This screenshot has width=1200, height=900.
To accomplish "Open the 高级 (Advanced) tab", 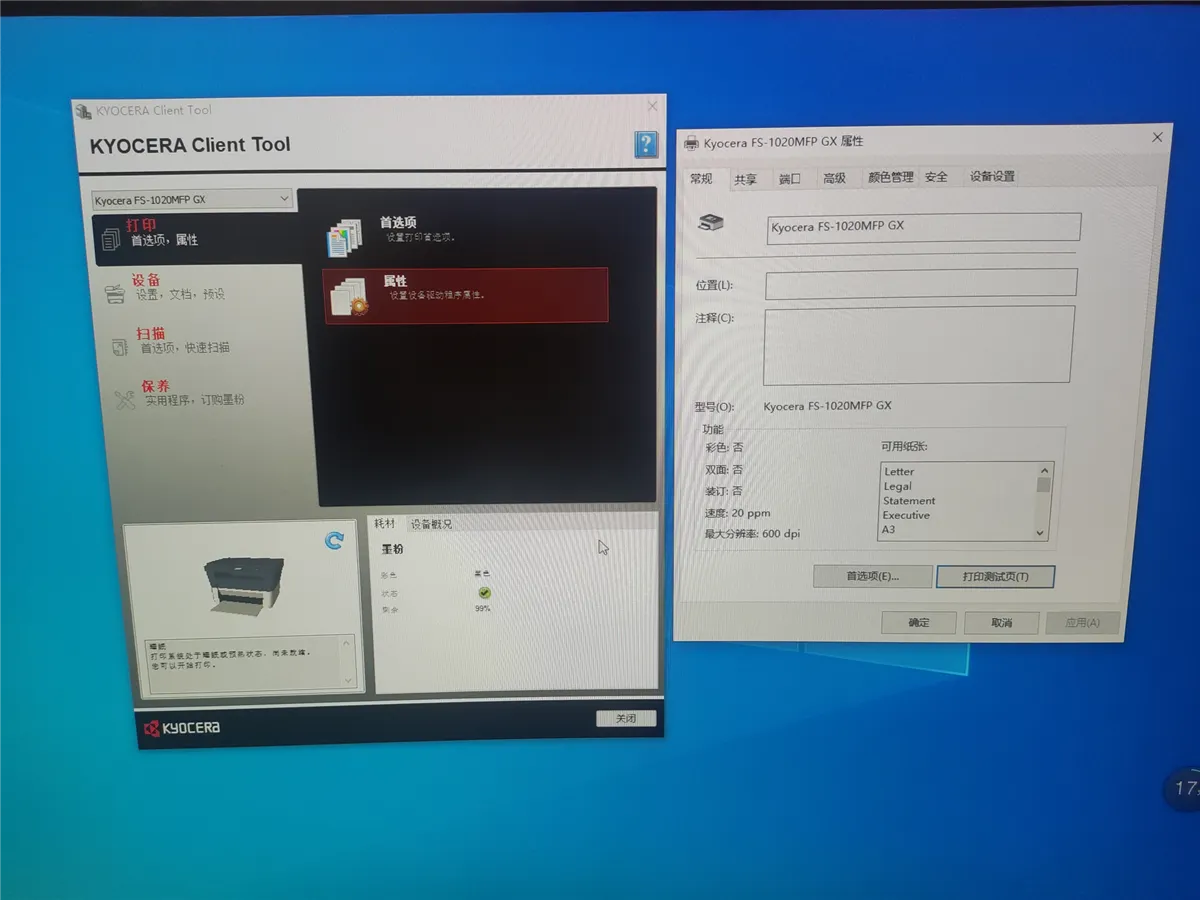I will (834, 178).
